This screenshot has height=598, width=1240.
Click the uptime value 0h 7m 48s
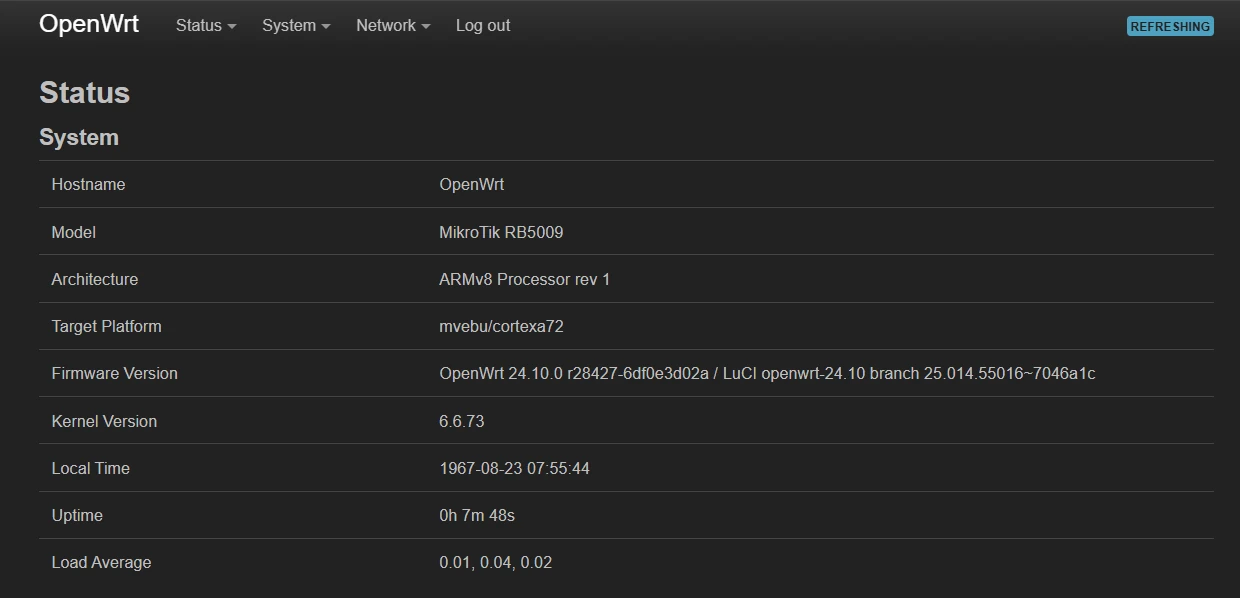click(477, 515)
